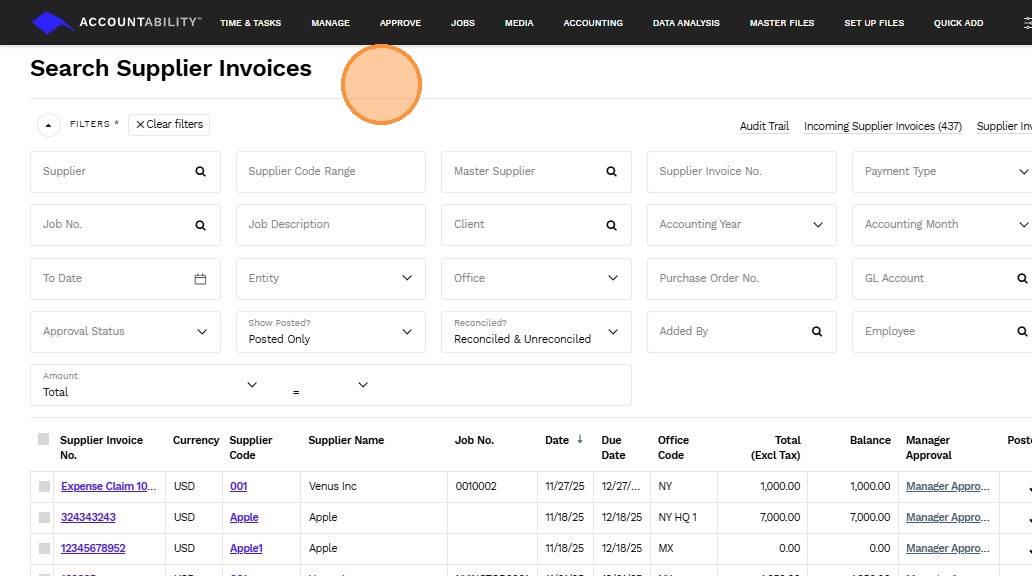1032x576 pixels.
Task: Sort by Date column arrow
Action: pyautogui.click(x=580, y=440)
